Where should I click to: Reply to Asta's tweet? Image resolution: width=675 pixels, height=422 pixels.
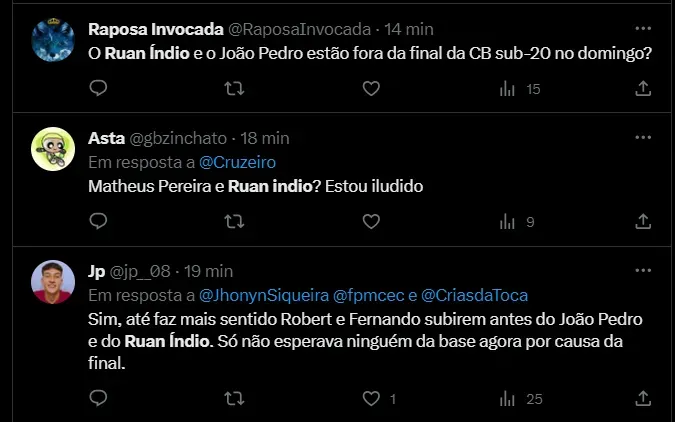pos(98,222)
